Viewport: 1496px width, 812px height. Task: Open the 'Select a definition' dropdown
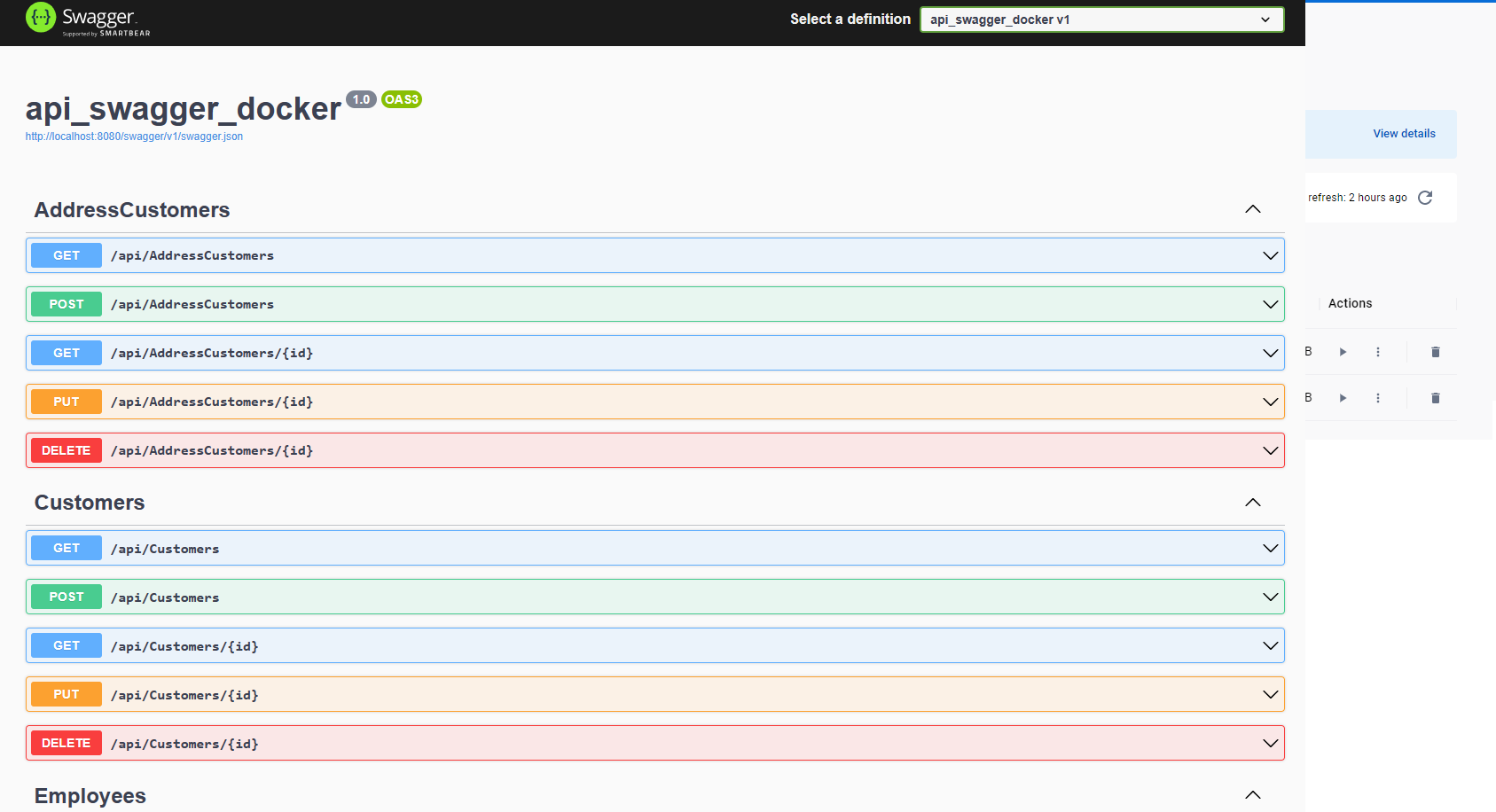point(1100,20)
